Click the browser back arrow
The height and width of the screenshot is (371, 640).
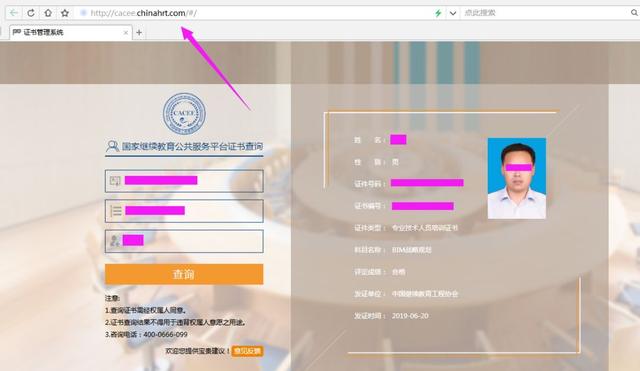click(x=13, y=13)
